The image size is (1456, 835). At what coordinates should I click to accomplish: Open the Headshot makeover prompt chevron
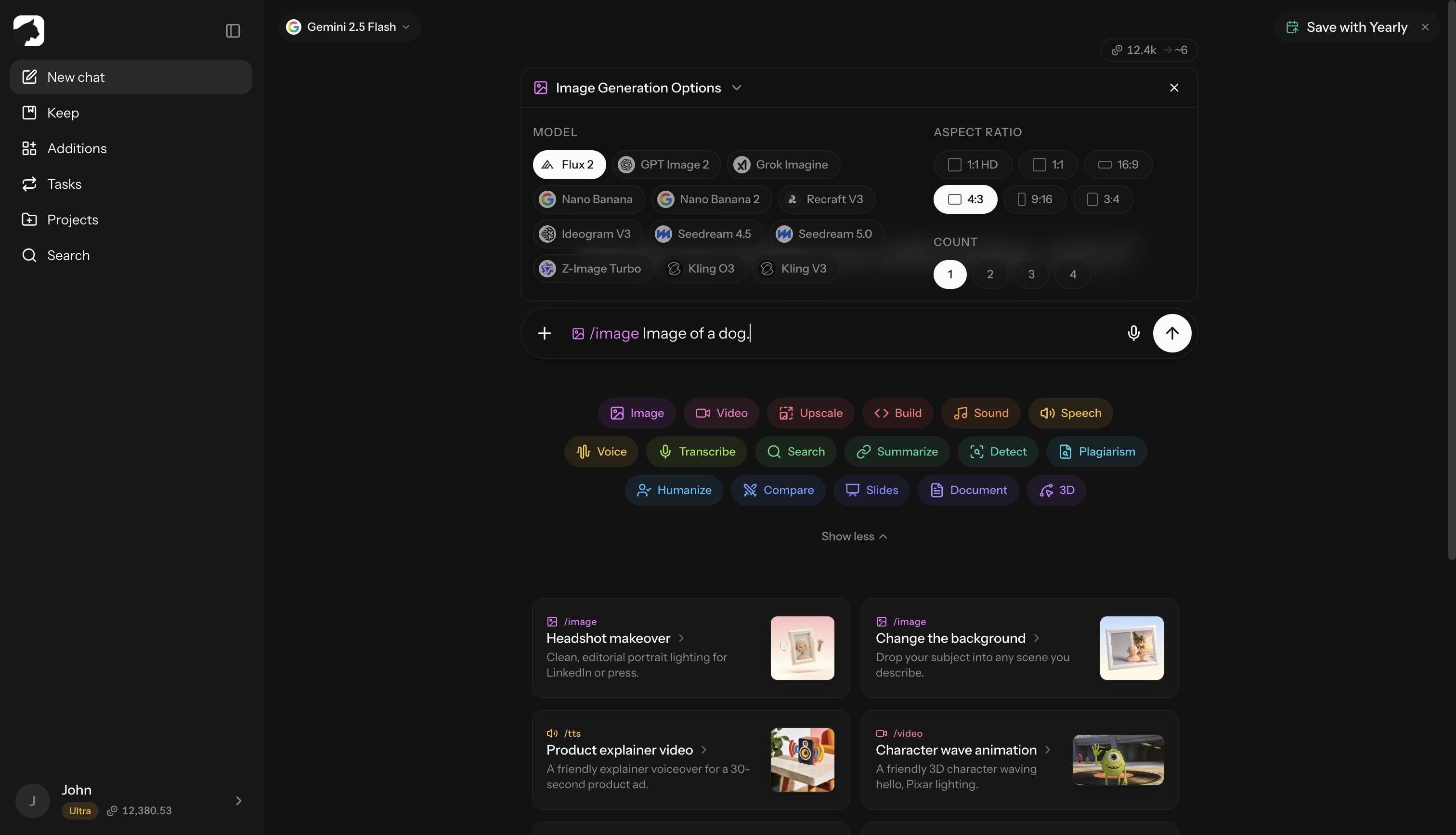(681, 638)
